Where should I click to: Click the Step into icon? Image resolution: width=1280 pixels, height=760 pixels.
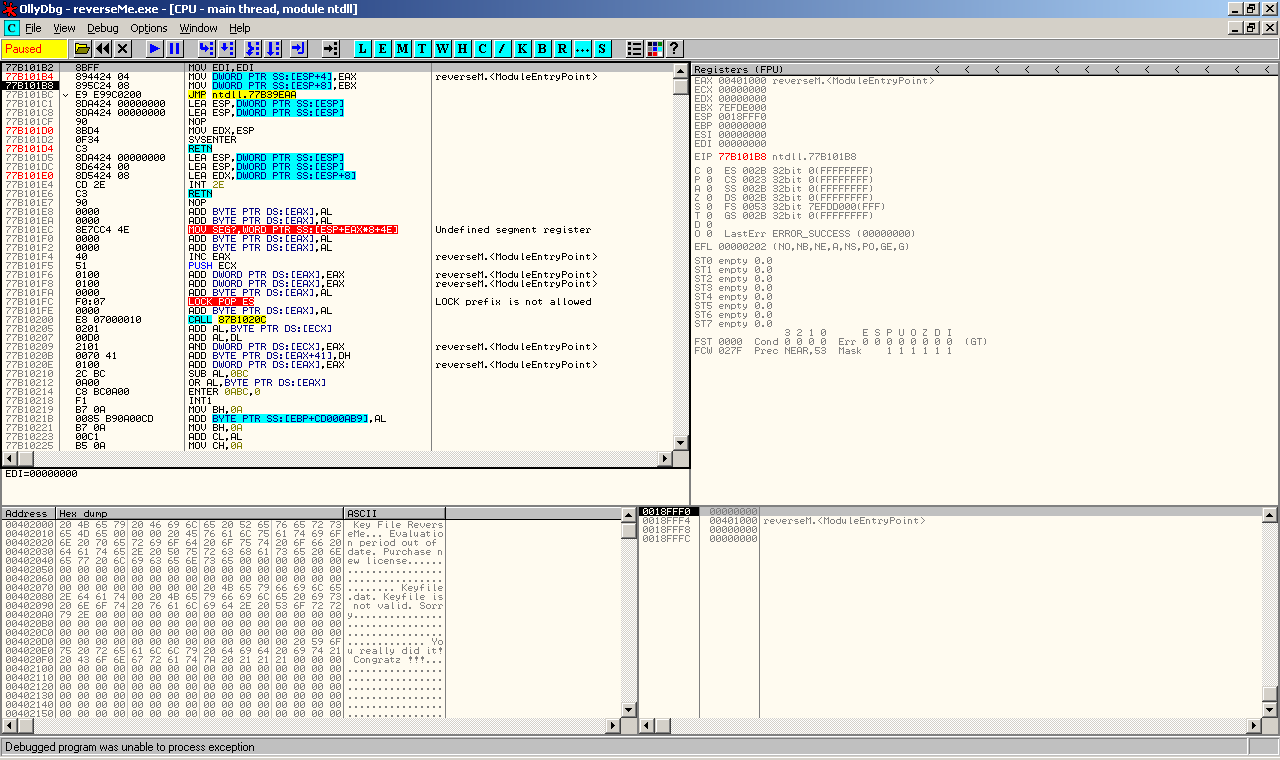pyautogui.click(x=206, y=48)
